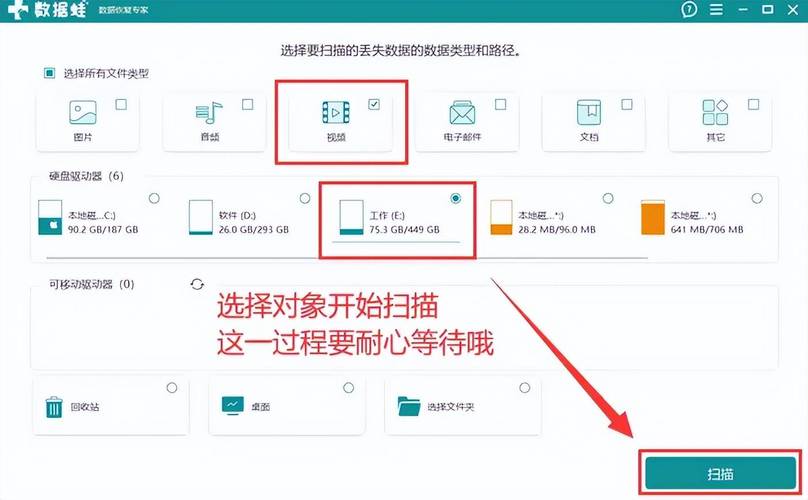Select the C: drive radio button

(154, 198)
